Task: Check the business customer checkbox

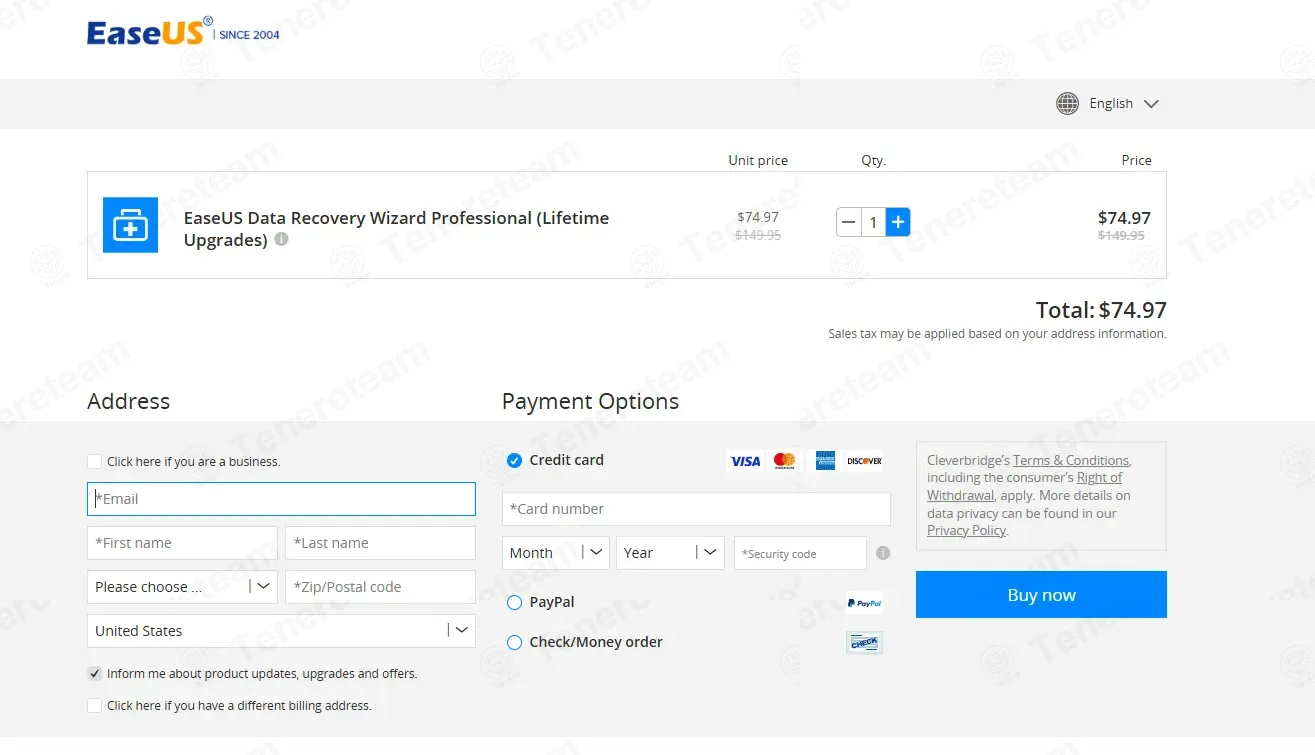Action: (94, 461)
